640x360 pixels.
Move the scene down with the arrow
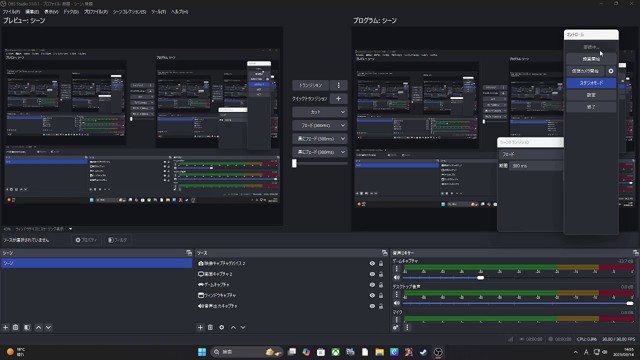tap(48, 327)
